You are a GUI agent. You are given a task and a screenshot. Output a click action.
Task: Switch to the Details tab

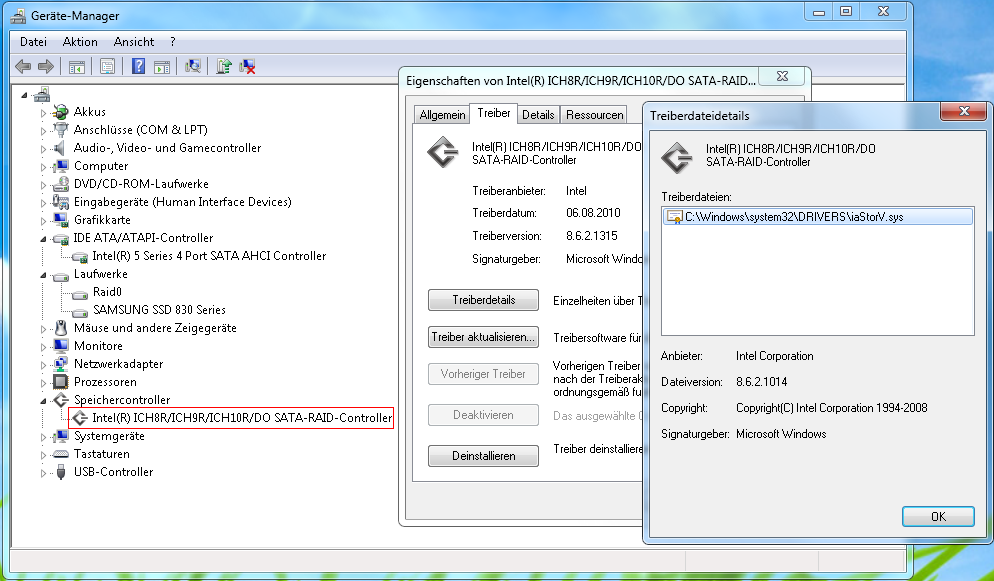(538, 115)
